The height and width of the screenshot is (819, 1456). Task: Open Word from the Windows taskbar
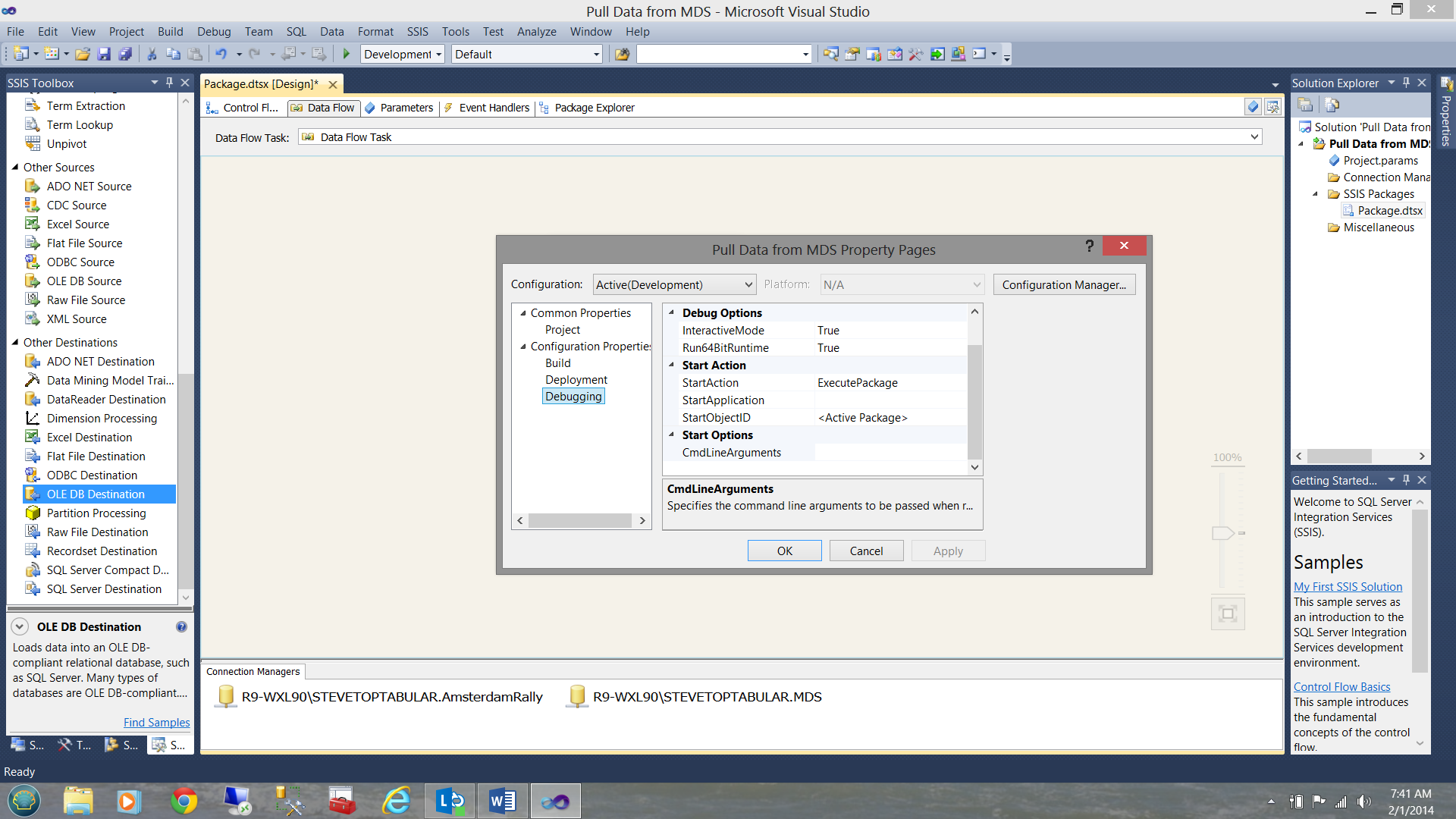pyautogui.click(x=502, y=801)
